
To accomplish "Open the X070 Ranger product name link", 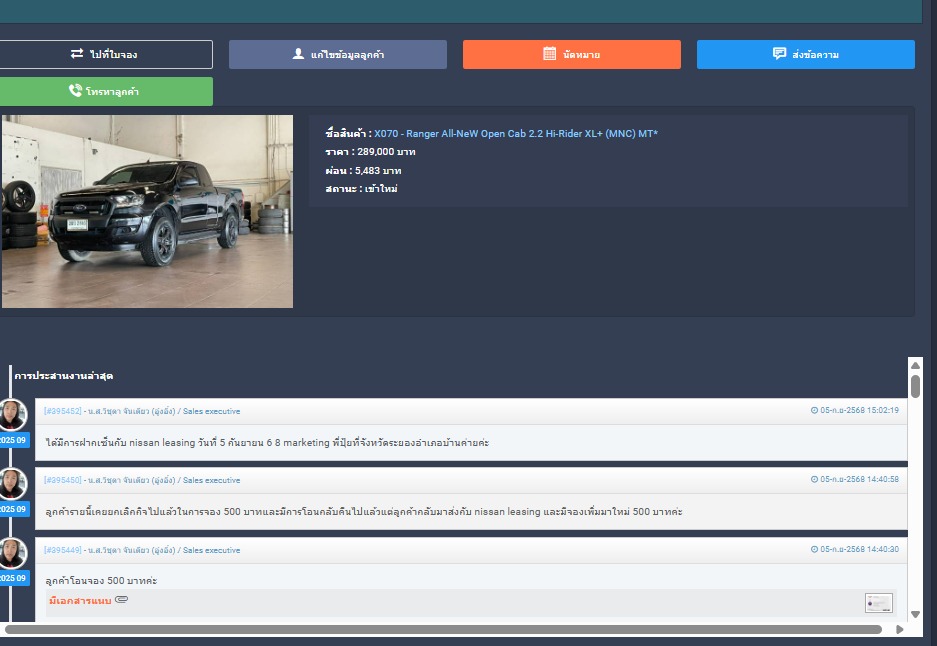I will tap(516, 134).
